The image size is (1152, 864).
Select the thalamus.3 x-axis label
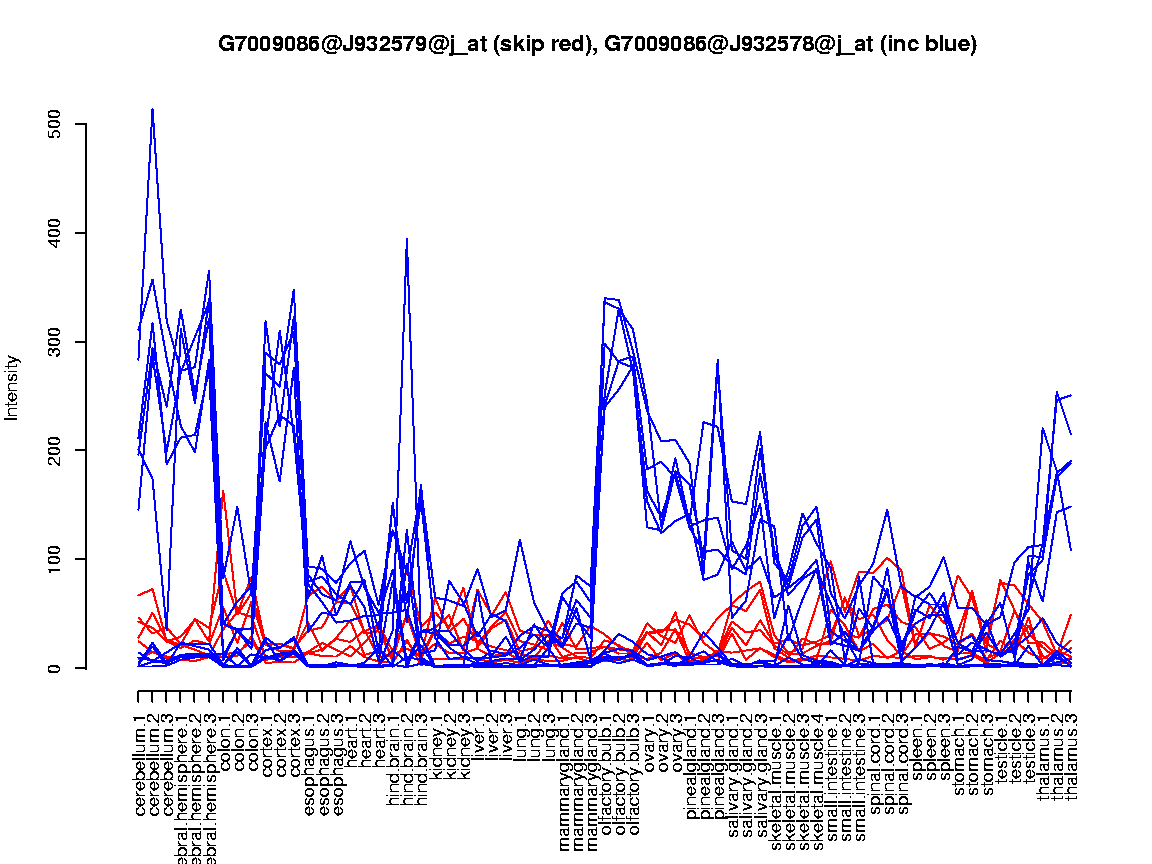[x=1073, y=752]
